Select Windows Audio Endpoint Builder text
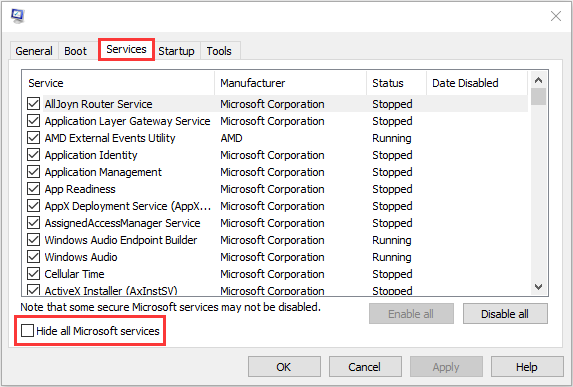Screen dimensions: 573x387 [x=121, y=240]
